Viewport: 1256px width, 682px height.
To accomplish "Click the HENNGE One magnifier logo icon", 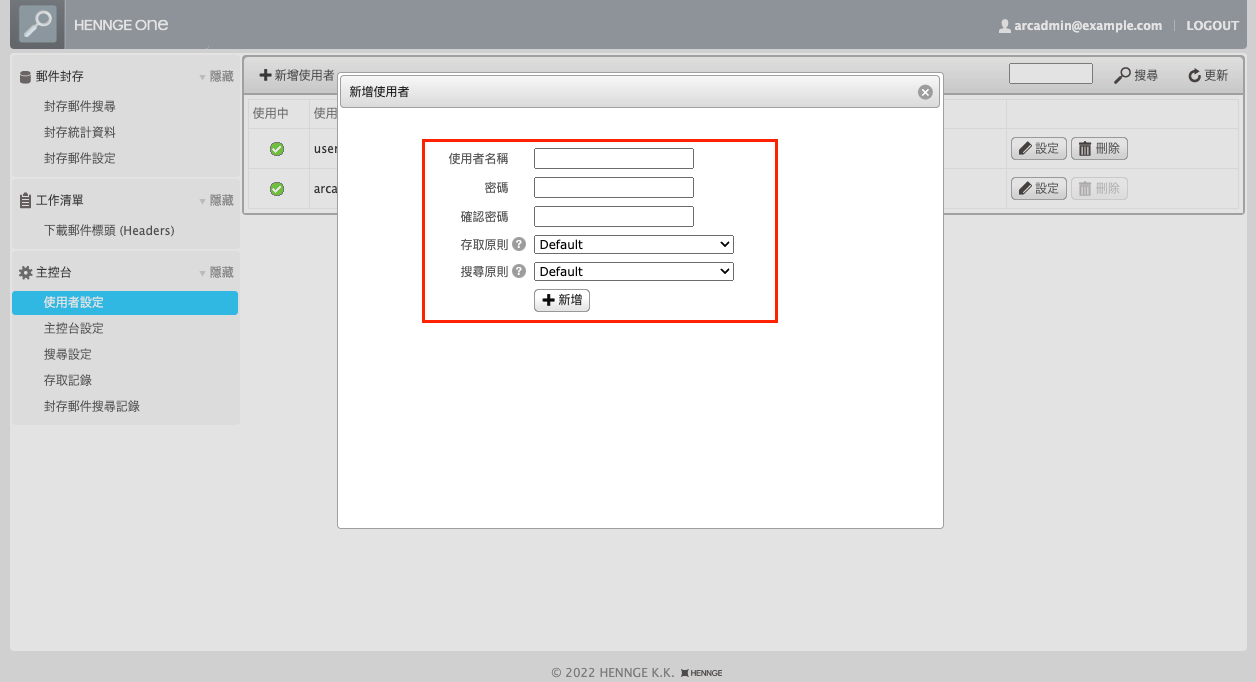I will [x=39, y=24].
